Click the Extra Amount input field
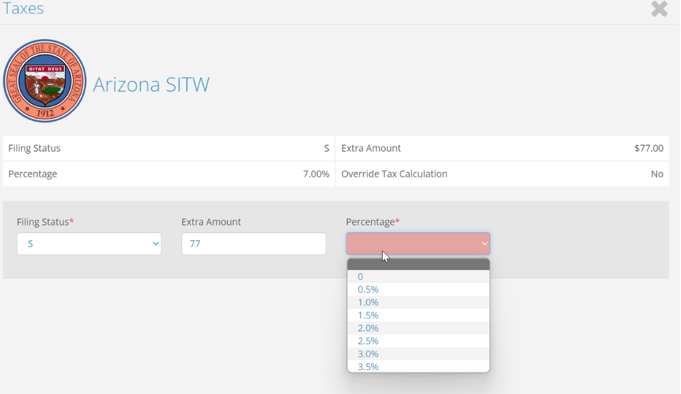The height and width of the screenshot is (394, 681). [254, 244]
